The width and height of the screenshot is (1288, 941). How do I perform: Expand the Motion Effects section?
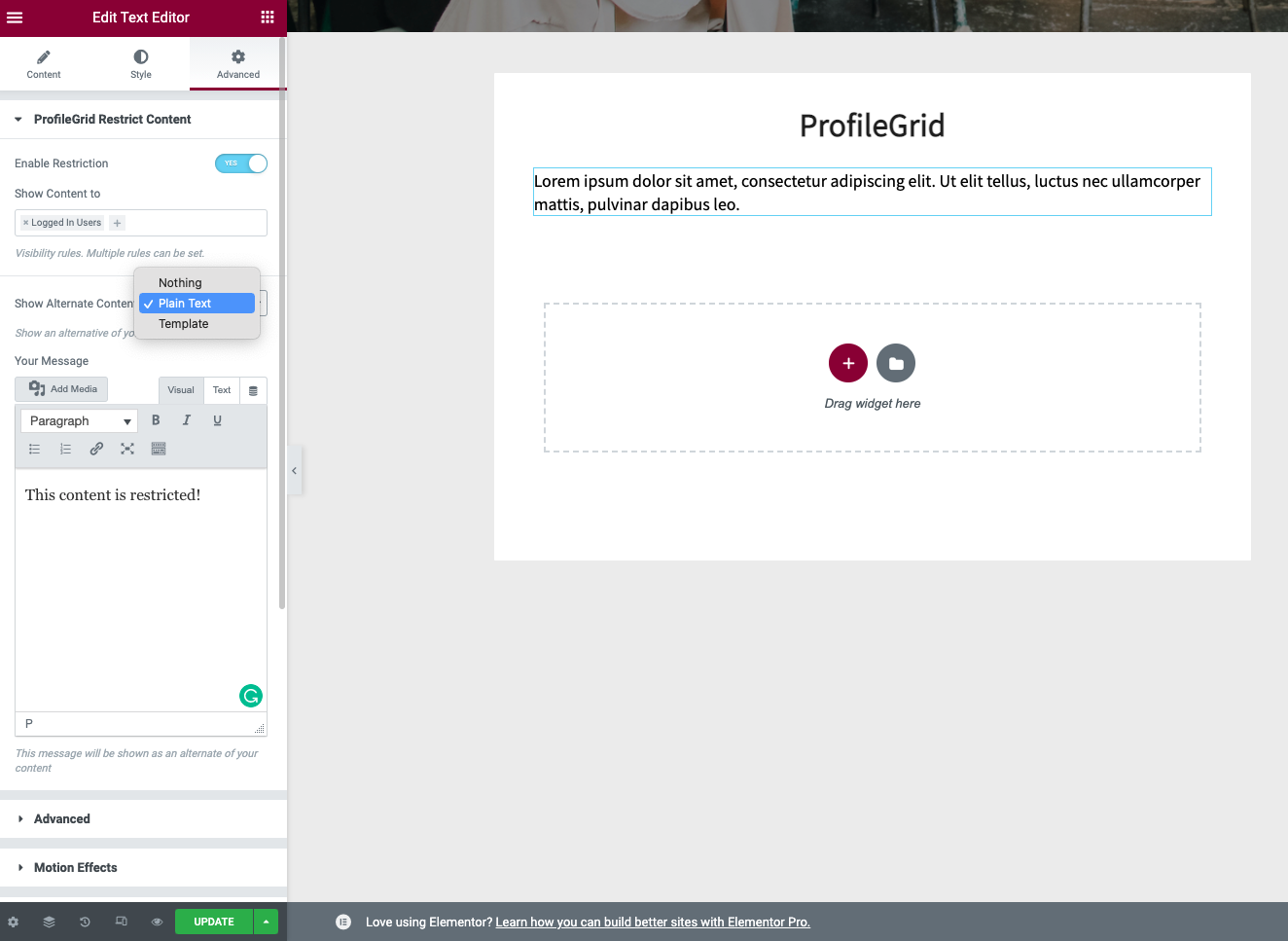pos(76,867)
